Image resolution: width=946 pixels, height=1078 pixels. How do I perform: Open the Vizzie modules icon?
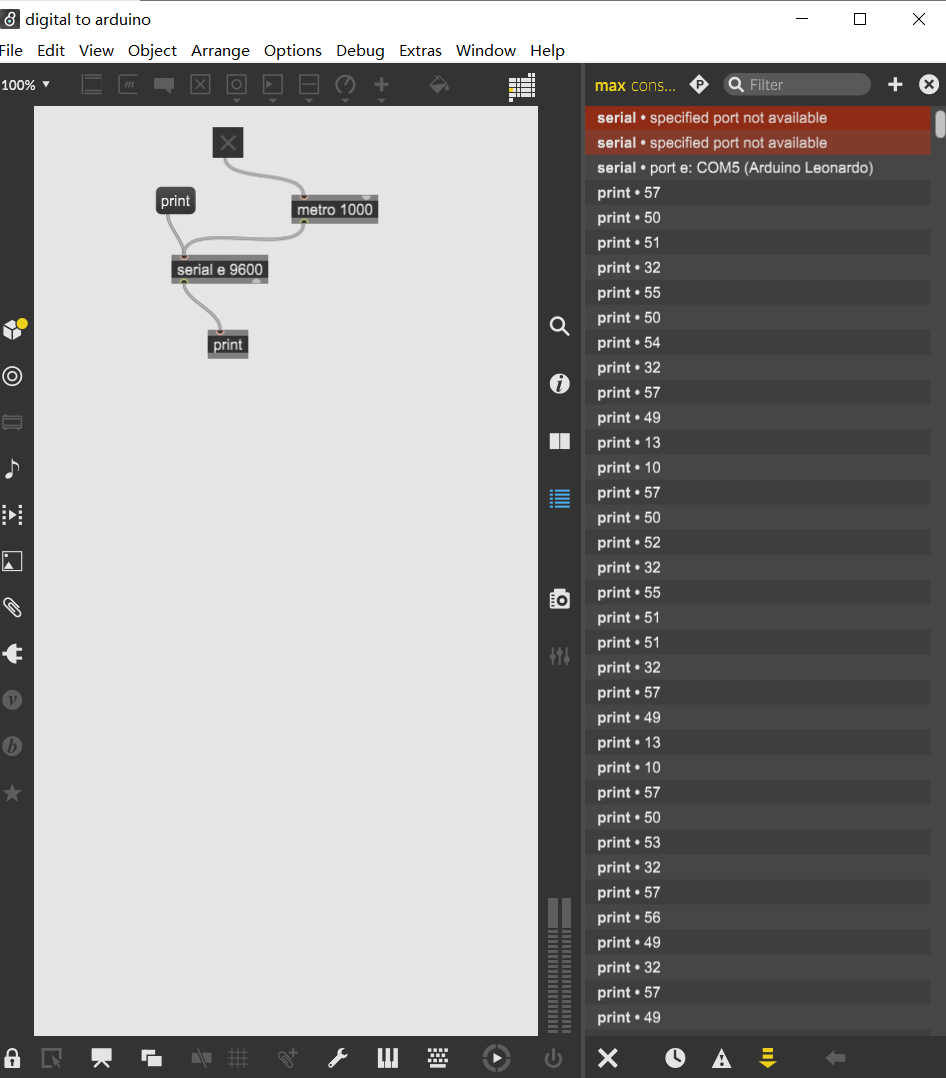tap(12, 700)
